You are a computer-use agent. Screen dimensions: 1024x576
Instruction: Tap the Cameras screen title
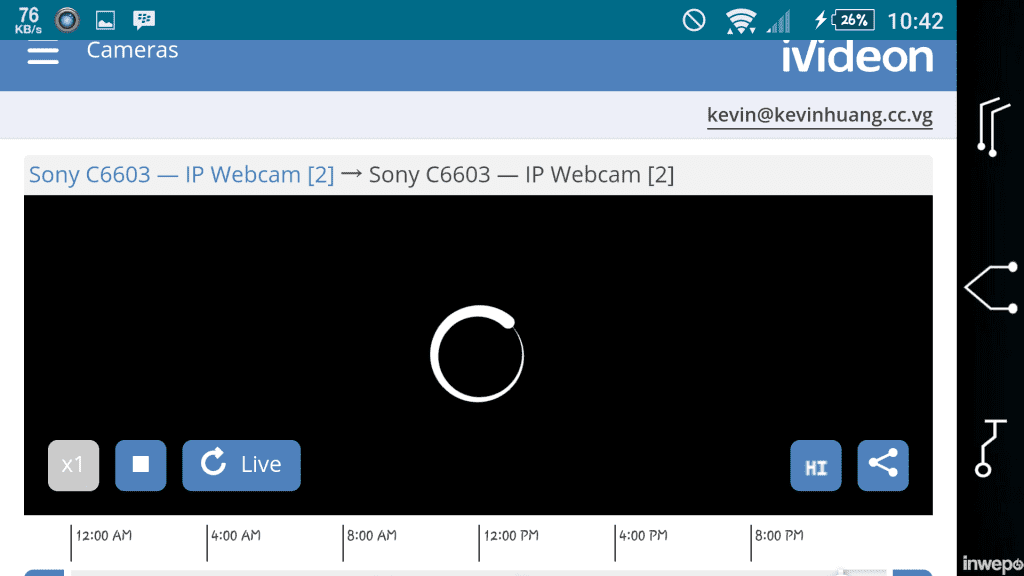click(131, 49)
